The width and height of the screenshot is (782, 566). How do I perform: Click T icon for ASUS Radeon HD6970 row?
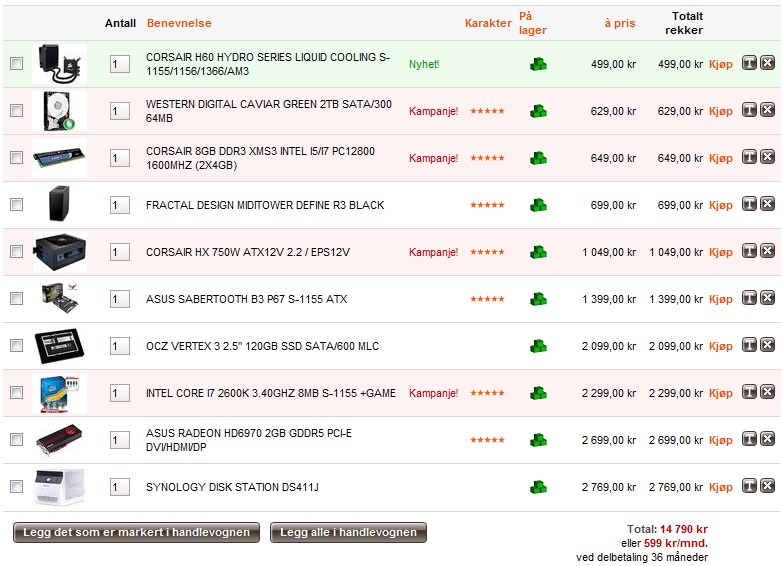(749, 439)
